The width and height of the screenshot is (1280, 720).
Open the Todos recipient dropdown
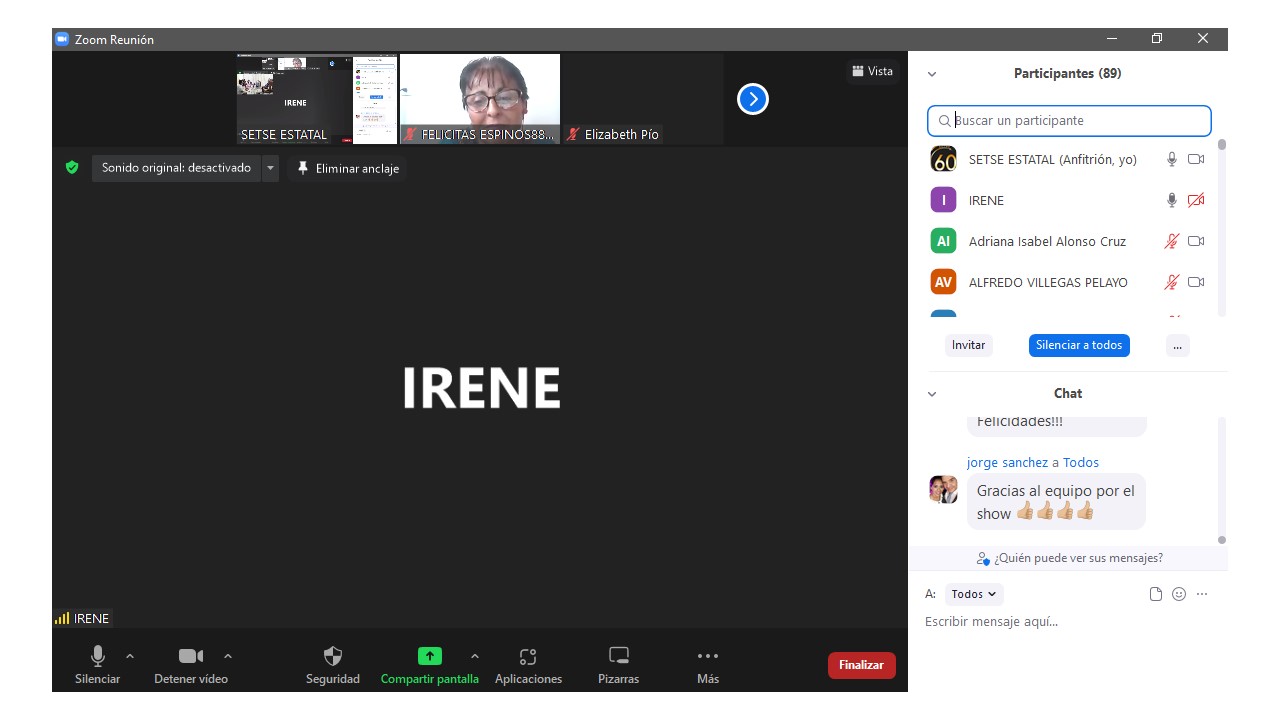tap(974, 594)
